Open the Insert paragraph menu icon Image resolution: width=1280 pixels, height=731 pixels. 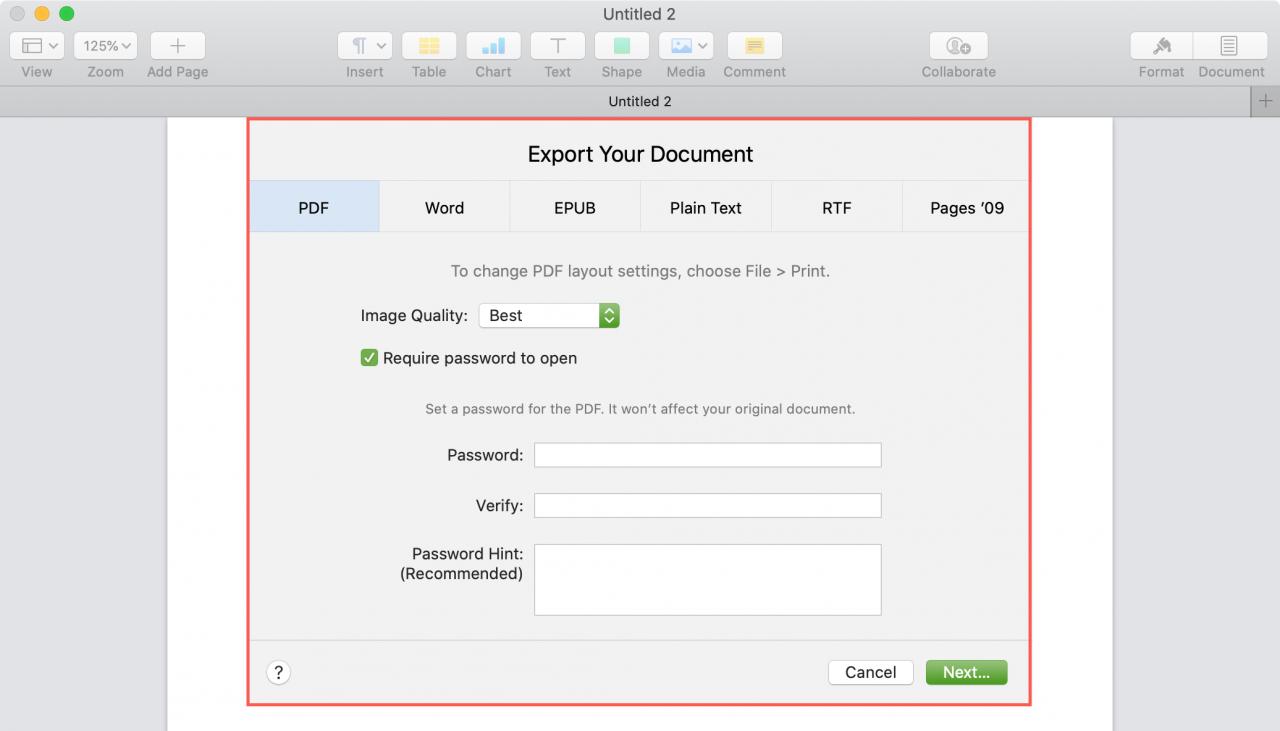pos(365,46)
